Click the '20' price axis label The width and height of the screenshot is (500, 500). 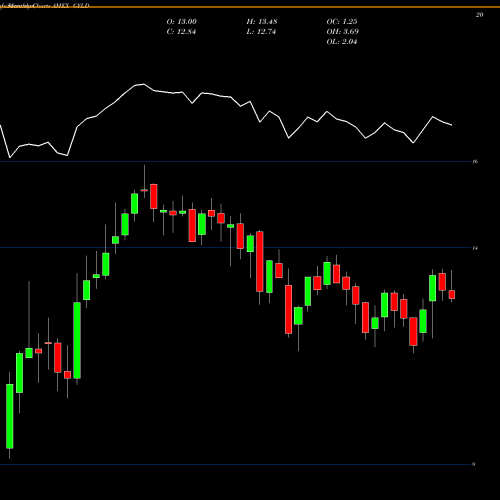(x=479, y=15)
